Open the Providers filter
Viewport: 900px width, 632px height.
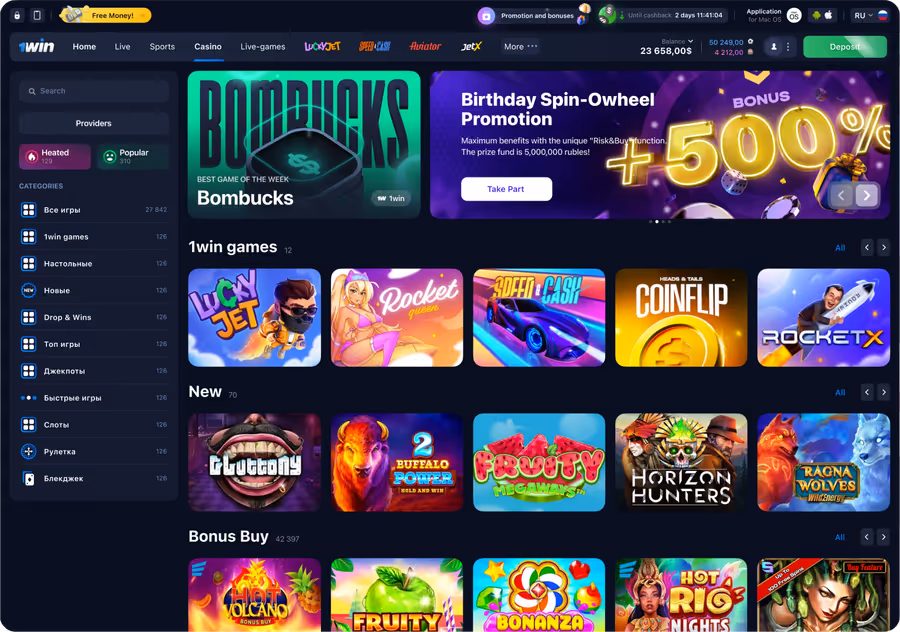tap(94, 123)
